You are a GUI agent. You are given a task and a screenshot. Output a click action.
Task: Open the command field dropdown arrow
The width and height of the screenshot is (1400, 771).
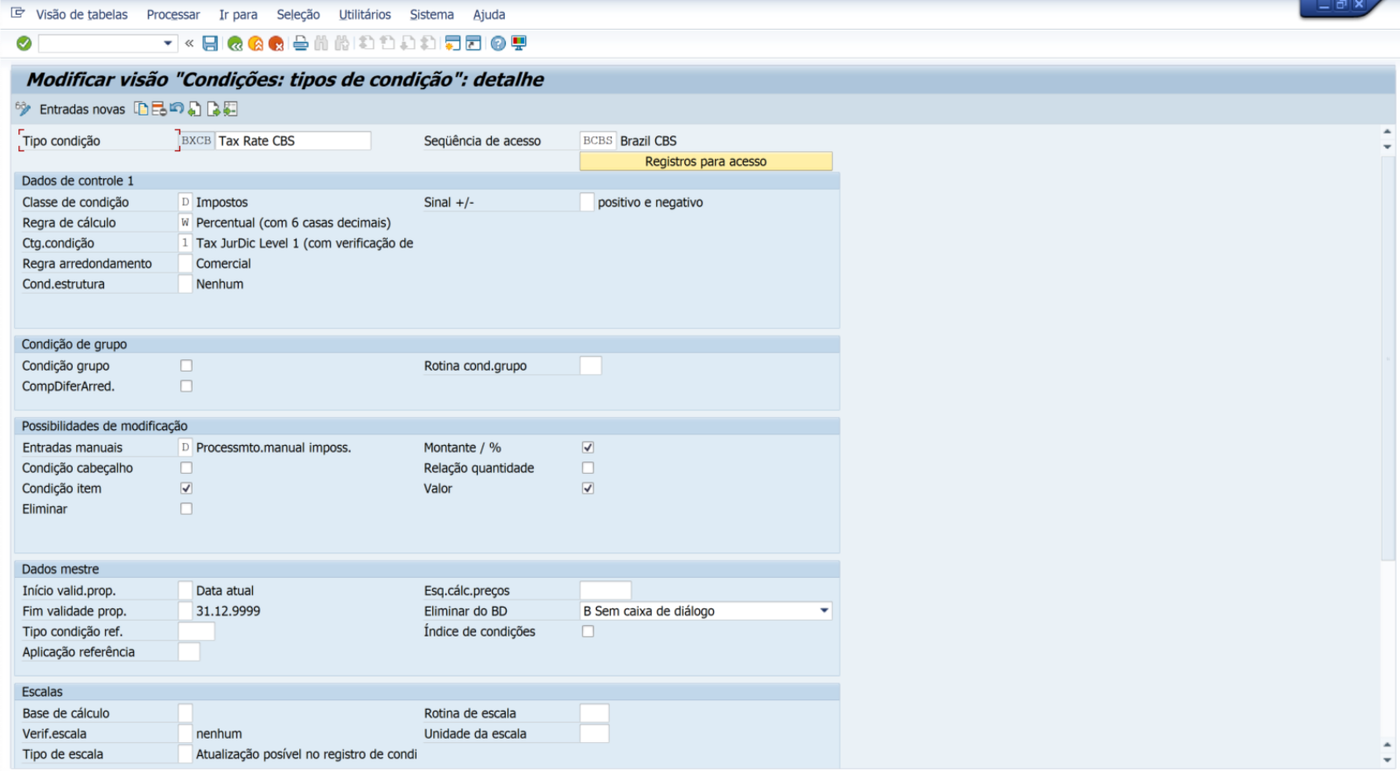point(167,44)
